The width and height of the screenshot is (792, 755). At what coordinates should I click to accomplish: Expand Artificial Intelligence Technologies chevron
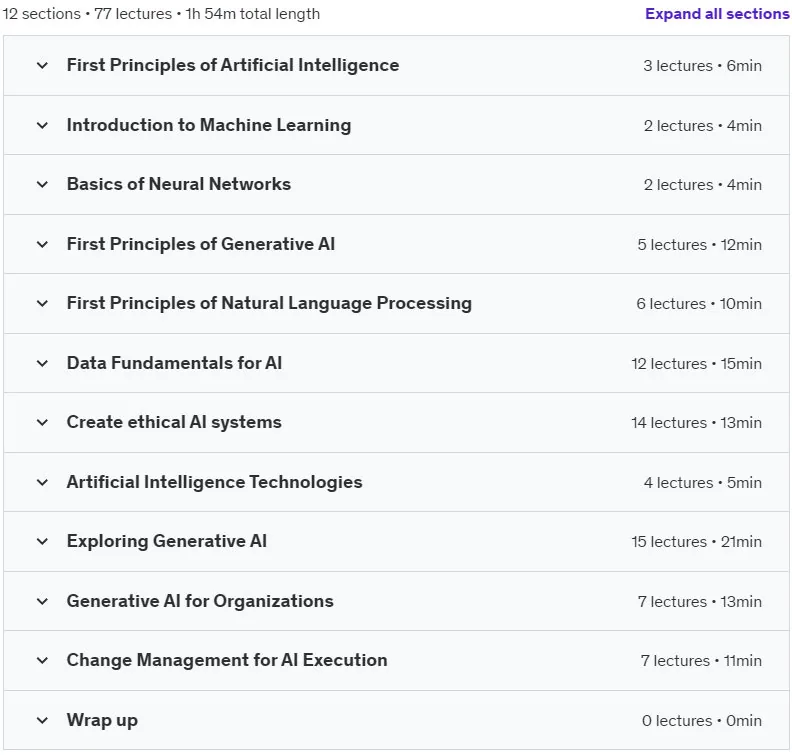(x=42, y=482)
